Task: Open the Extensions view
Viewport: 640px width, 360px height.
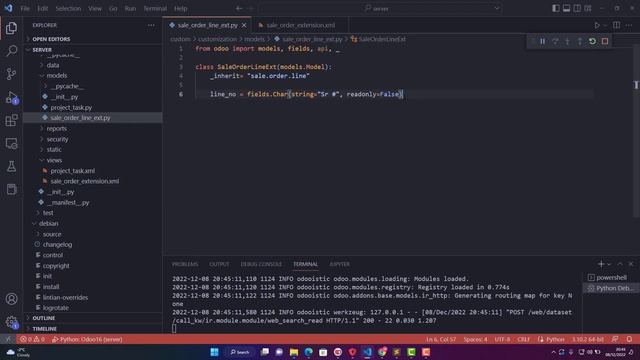Action: coord(11,120)
